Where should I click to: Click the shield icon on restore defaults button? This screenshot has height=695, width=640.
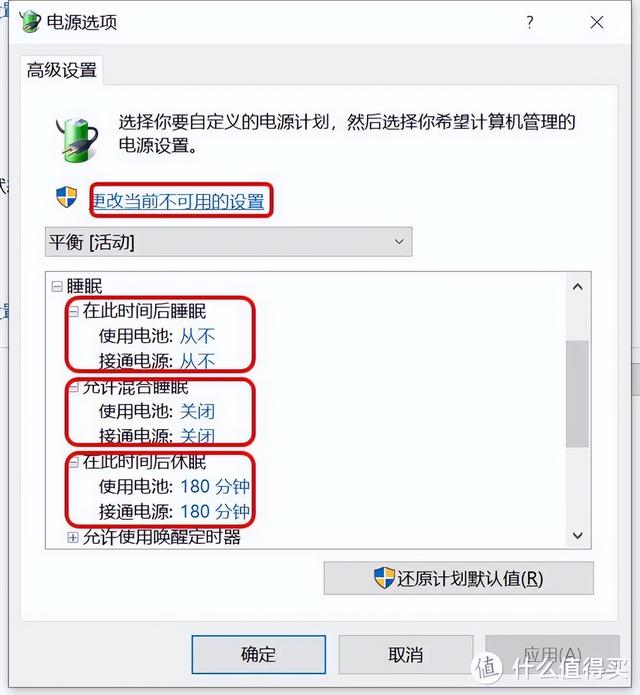(x=384, y=578)
